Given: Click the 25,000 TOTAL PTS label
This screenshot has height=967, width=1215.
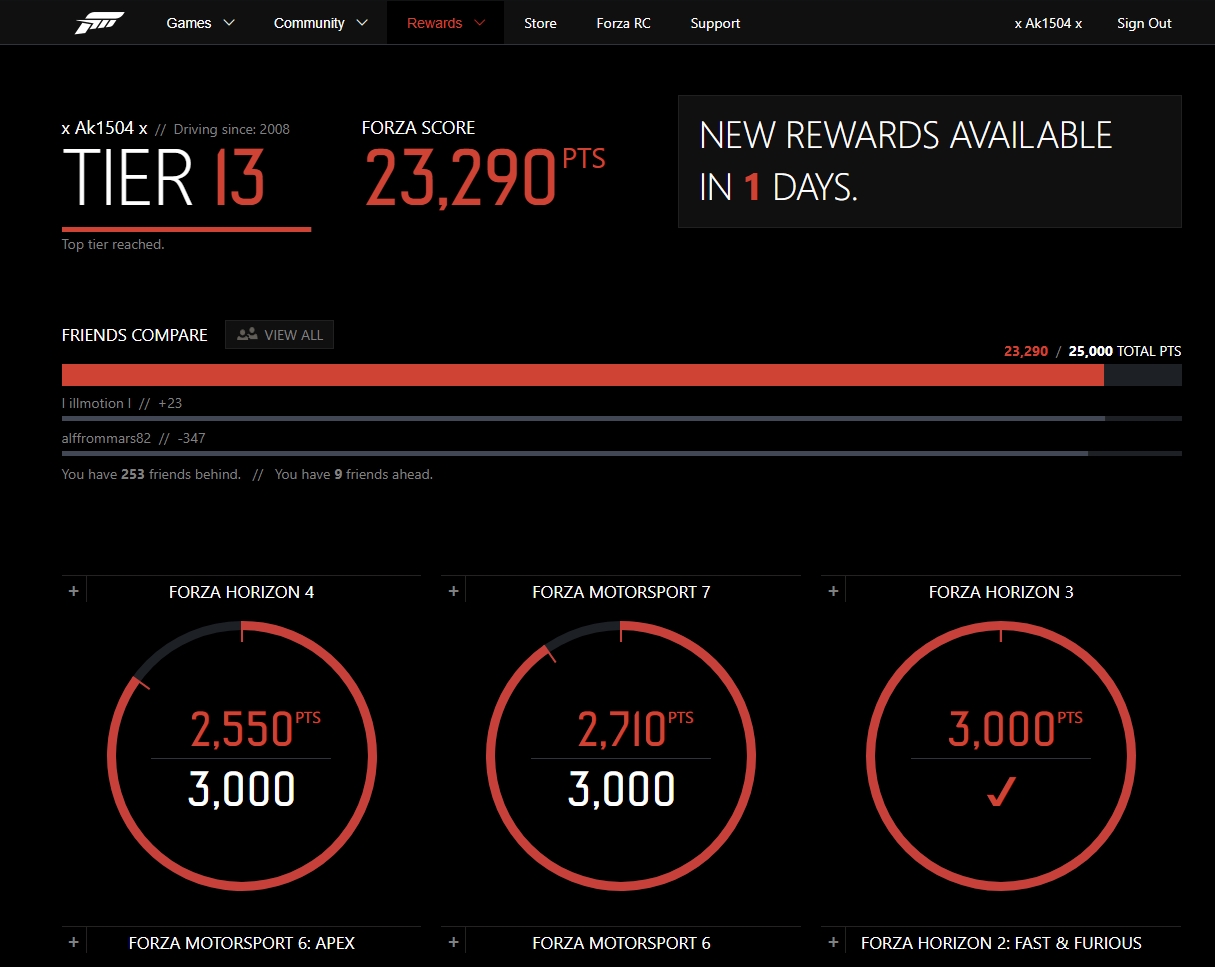Looking at the screenshot, I should click(1125, 351).
